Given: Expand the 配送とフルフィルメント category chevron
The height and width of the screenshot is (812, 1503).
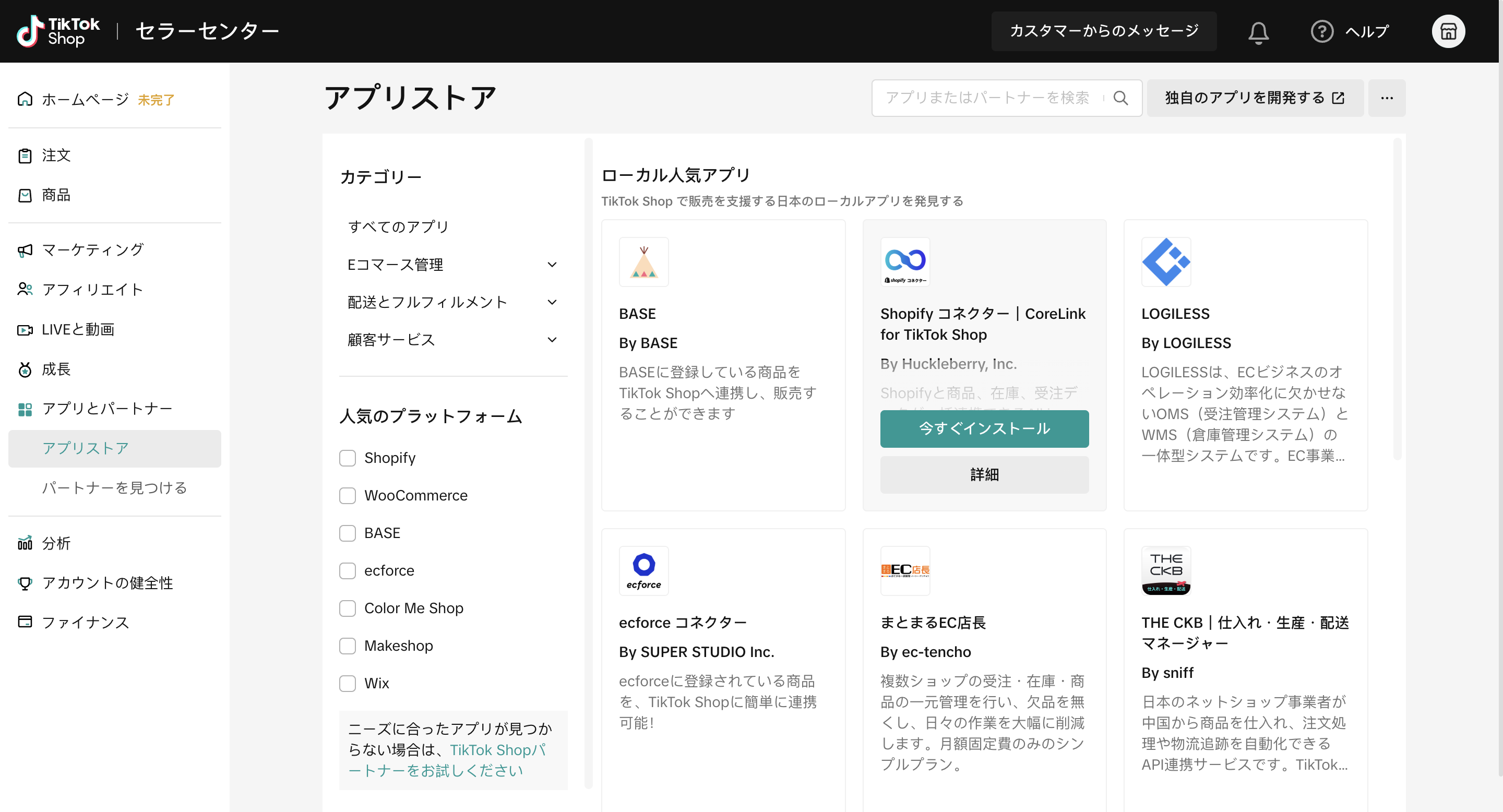Looking at the screenshot, I should click(552, 302).
